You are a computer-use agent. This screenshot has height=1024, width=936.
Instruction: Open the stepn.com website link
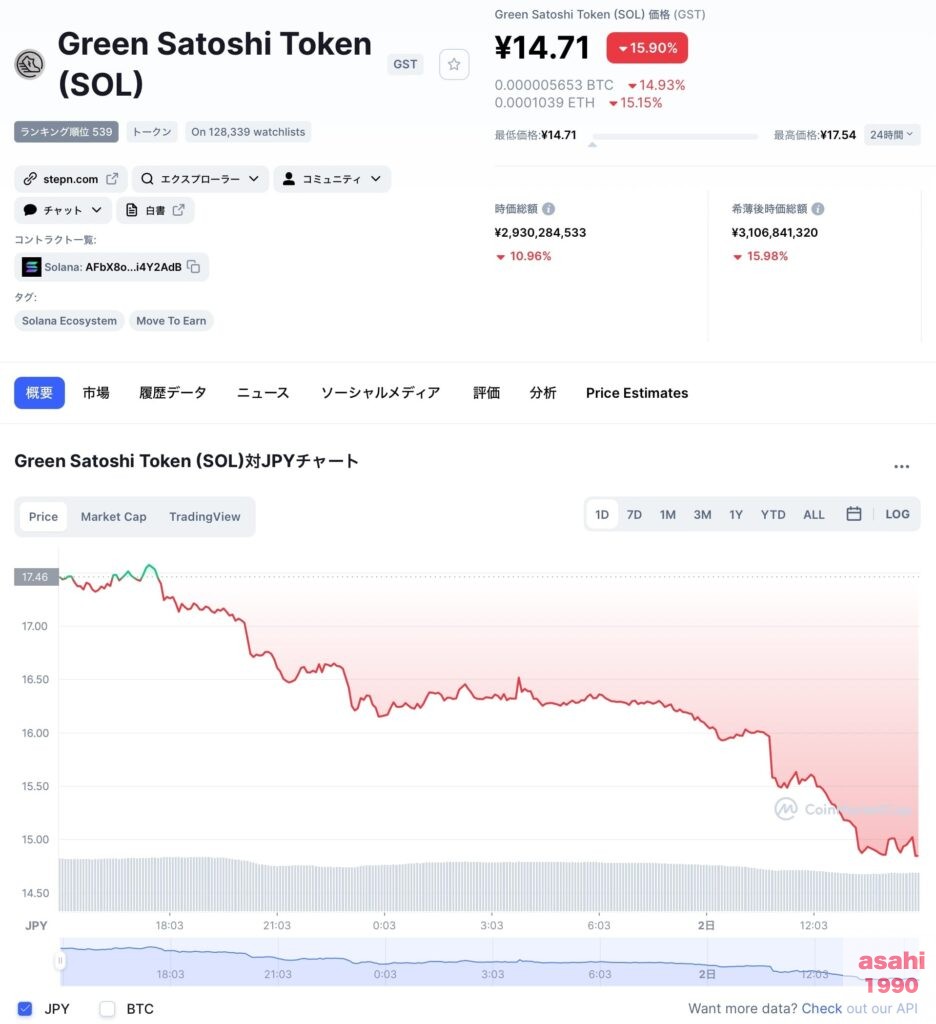point(71,179)
